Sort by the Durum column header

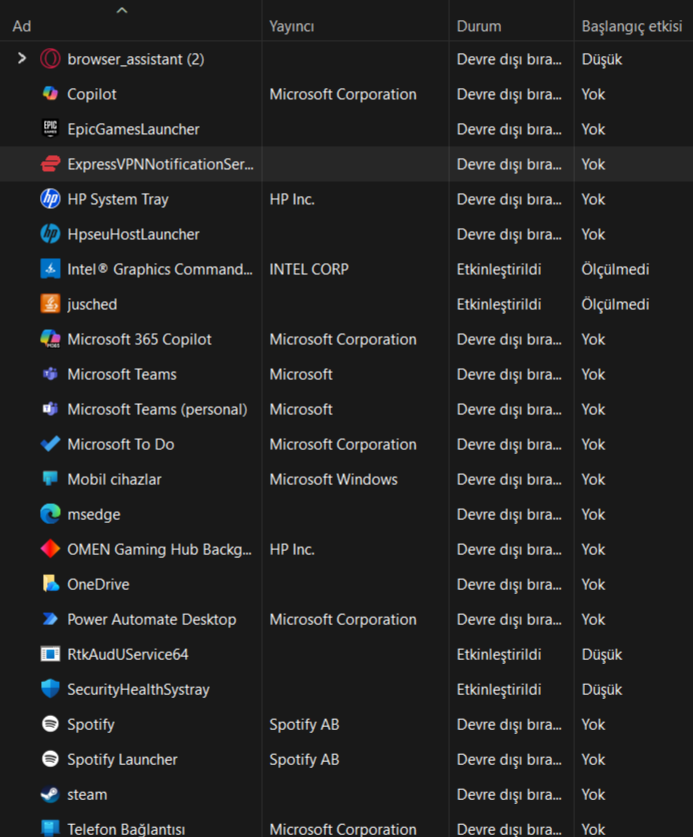tap(479, 26)
